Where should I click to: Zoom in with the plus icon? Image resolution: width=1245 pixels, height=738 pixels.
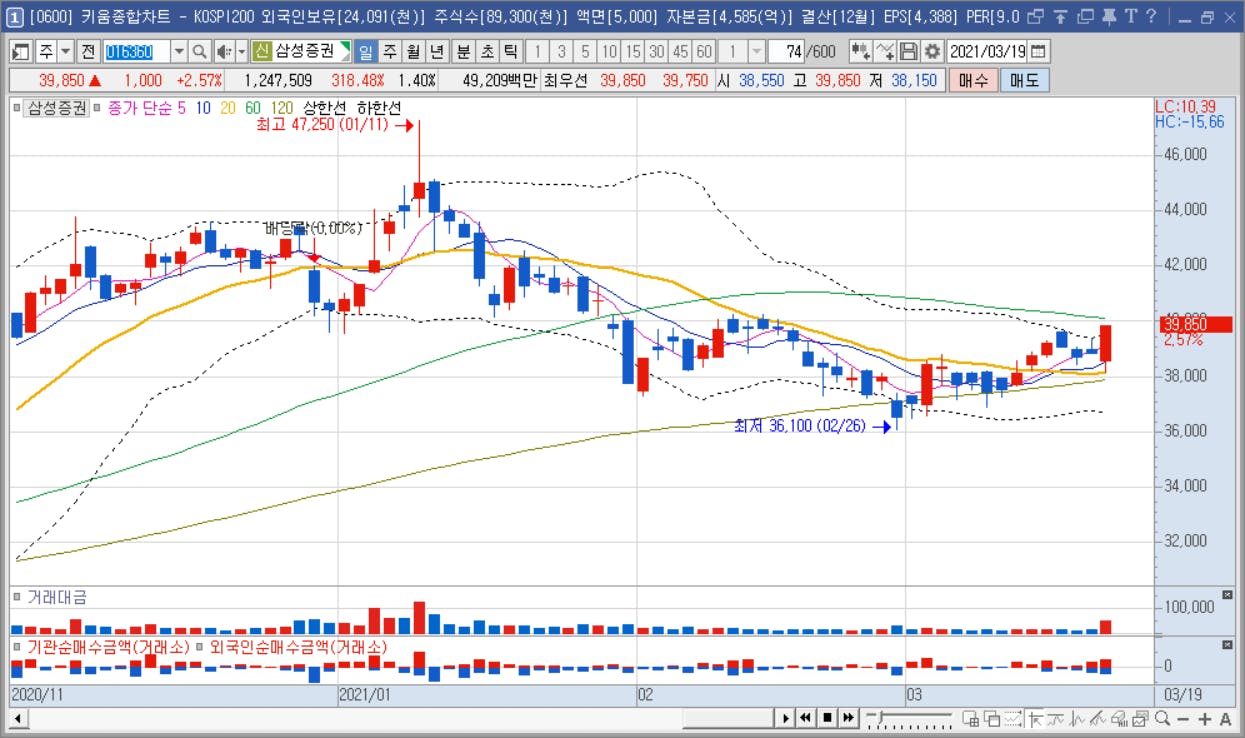pos(1204,718)
